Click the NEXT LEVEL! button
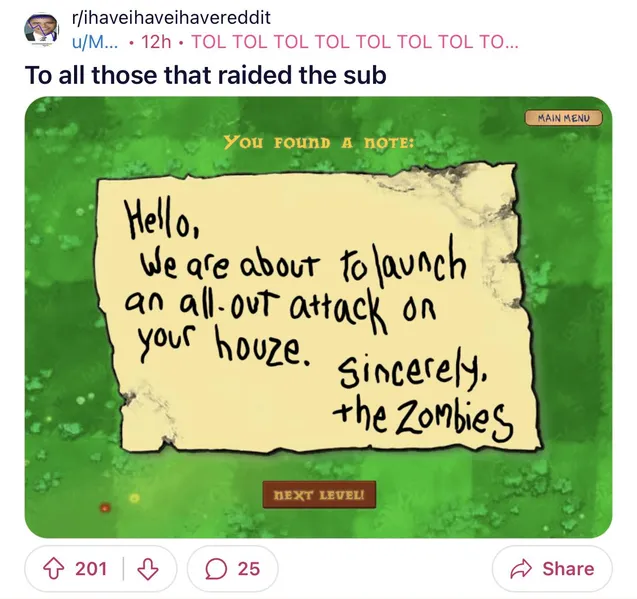Image resolution: width=637 pixels, height=599 pixels. tap(319, 495)
